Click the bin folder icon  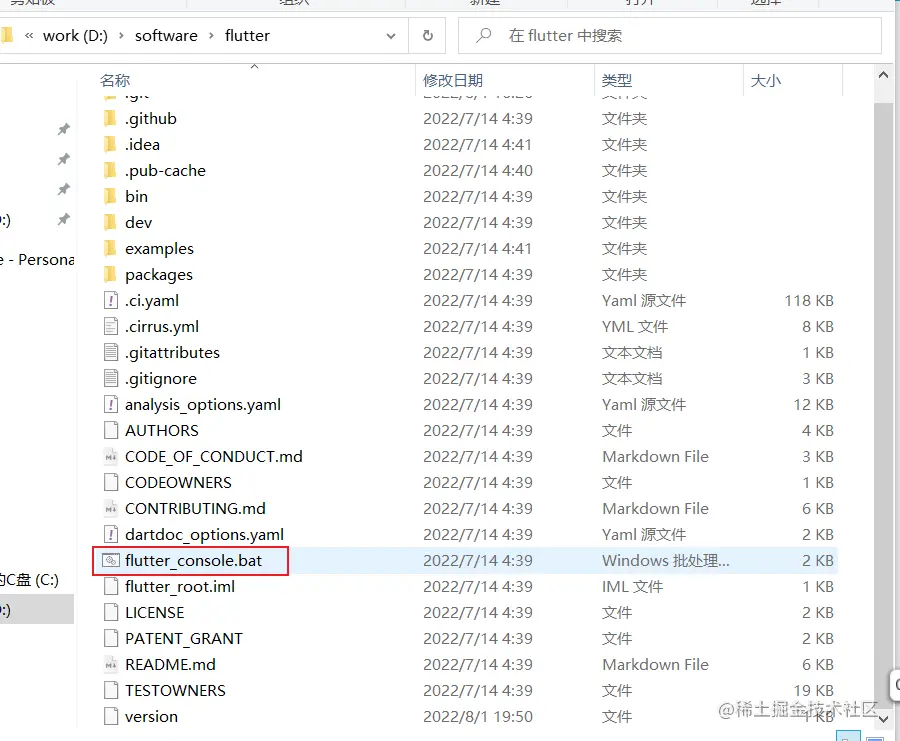tap(110, 196)
